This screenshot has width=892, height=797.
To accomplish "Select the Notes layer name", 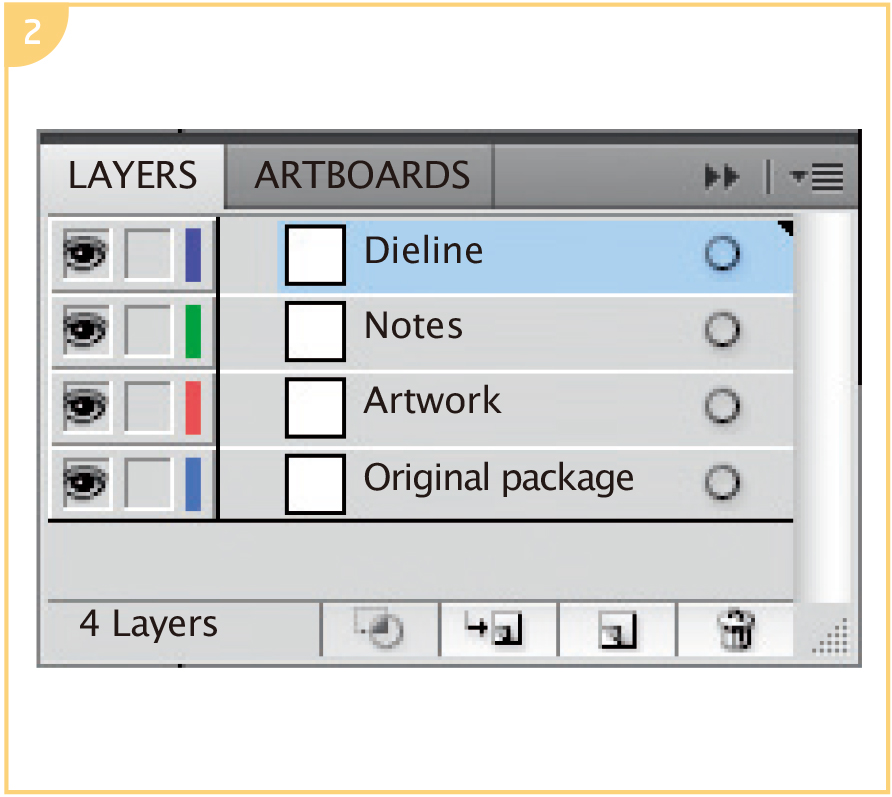I will [413, 326].
